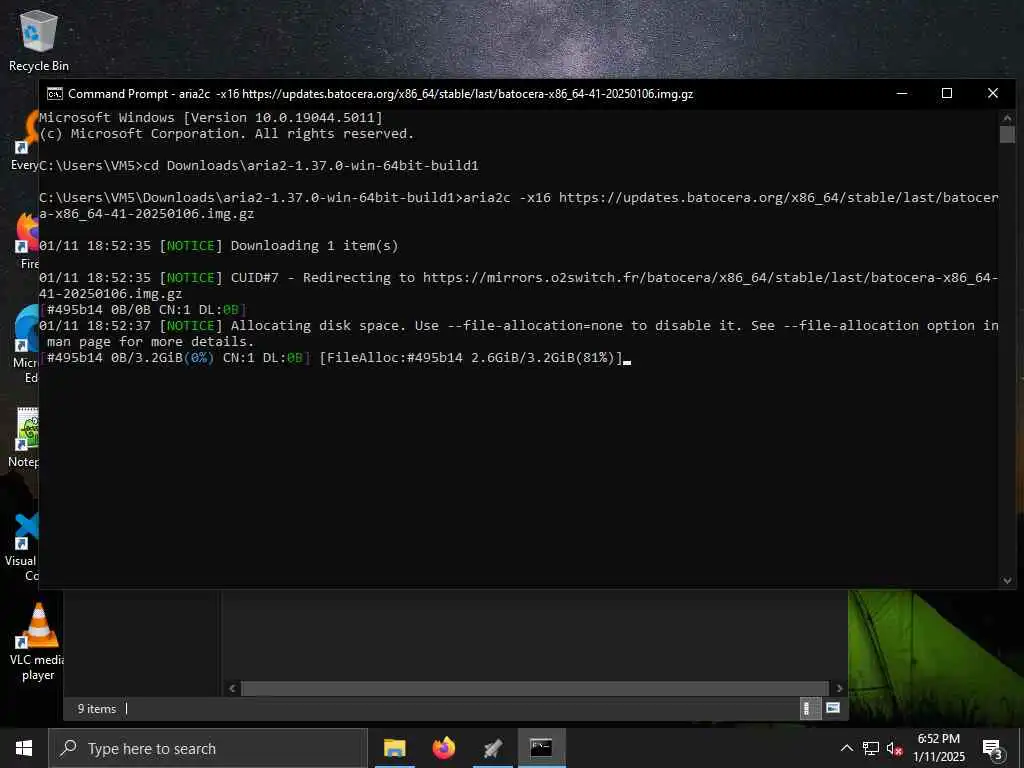Screen dimensions: 1024x768
Task: Open the Everything desktop shortcut
Action: pos(26,140)
